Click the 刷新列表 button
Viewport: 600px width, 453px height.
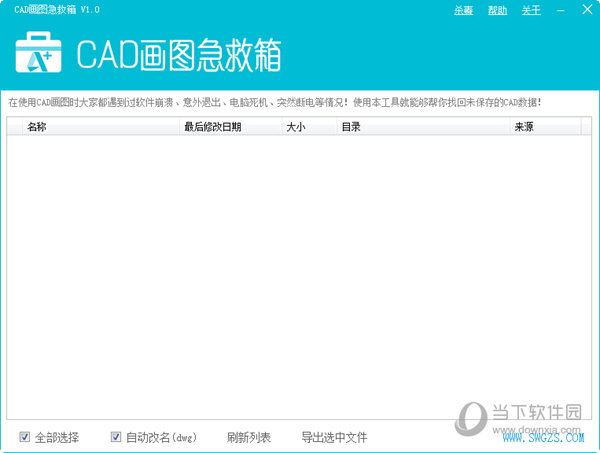click(x=249, y=437)
